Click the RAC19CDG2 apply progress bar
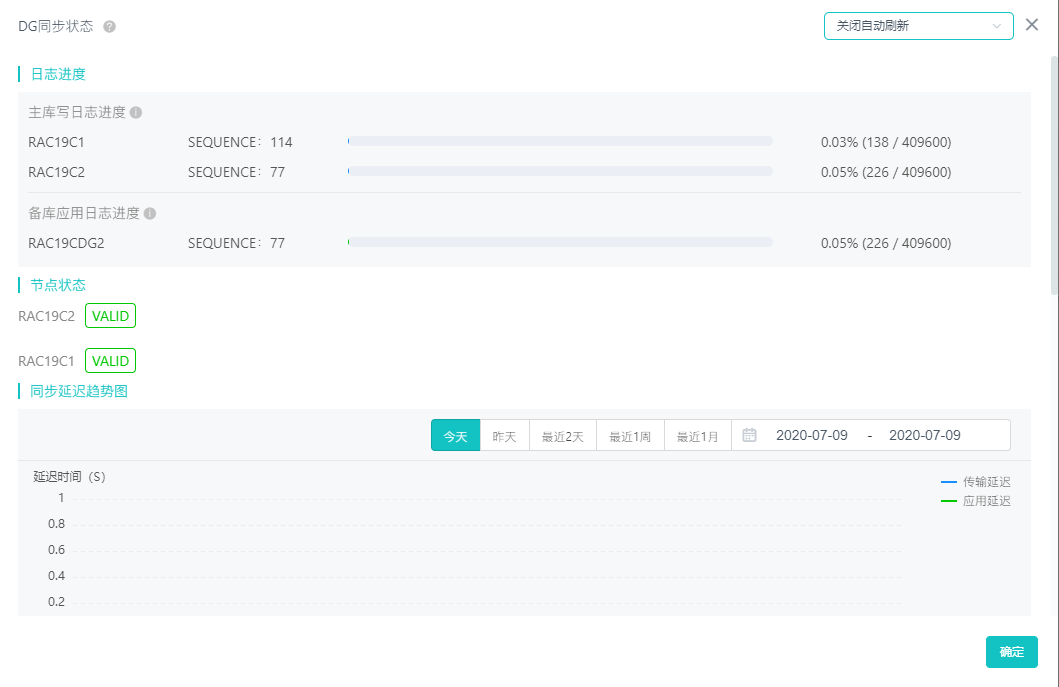This screenshot has width=1059, height=687. click(560, 242)
